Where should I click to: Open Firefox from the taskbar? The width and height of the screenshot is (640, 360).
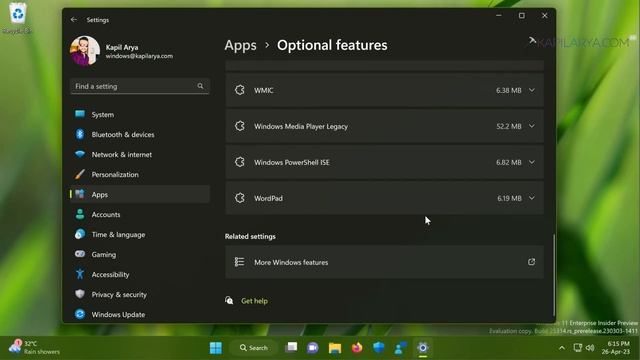pyautogui.click(x=357, y=348)
